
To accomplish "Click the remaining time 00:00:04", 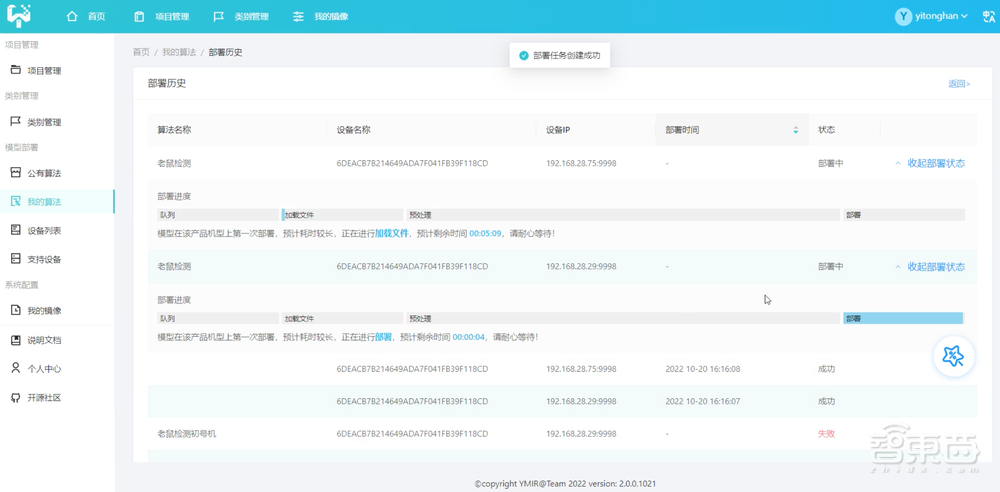I will pyautogui.click(x=469, y=337).
